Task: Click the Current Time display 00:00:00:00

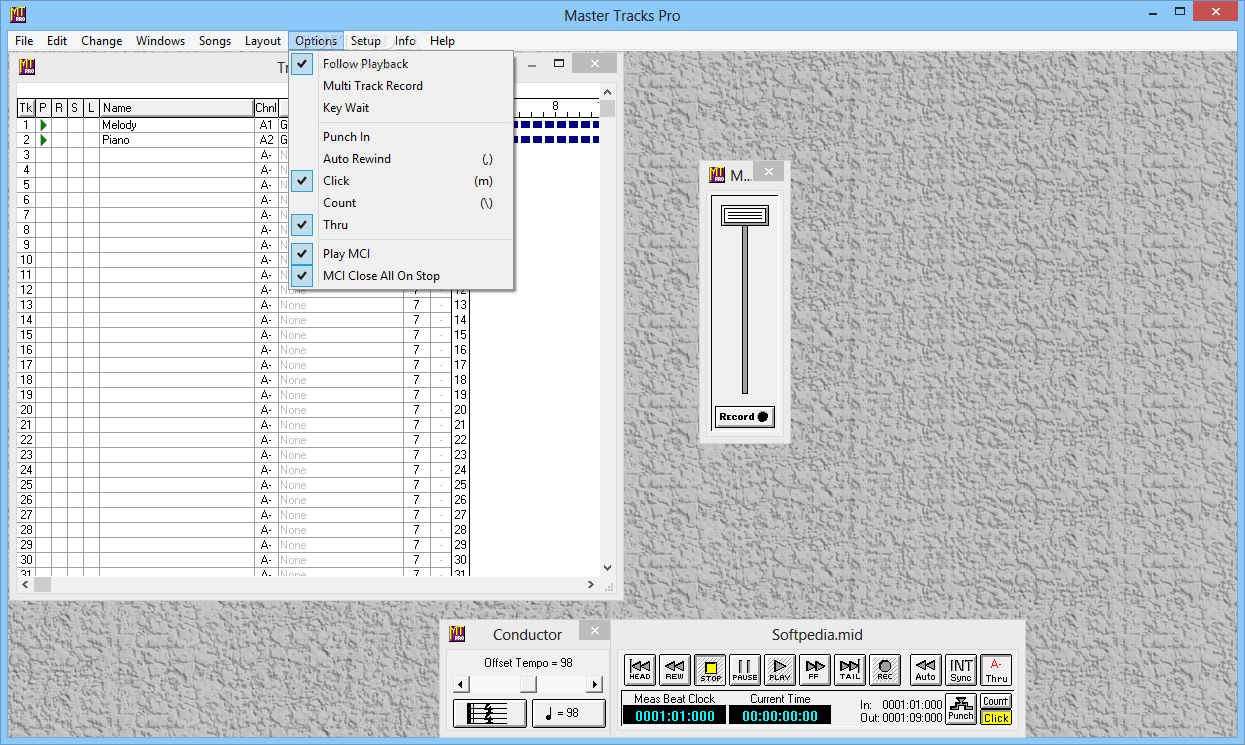Action: 780,716
